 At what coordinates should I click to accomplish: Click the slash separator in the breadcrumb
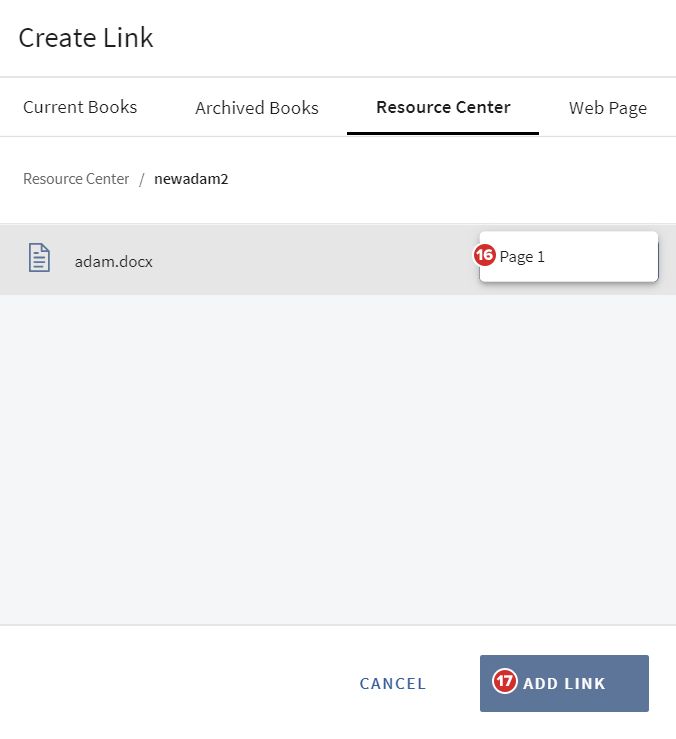142,179
